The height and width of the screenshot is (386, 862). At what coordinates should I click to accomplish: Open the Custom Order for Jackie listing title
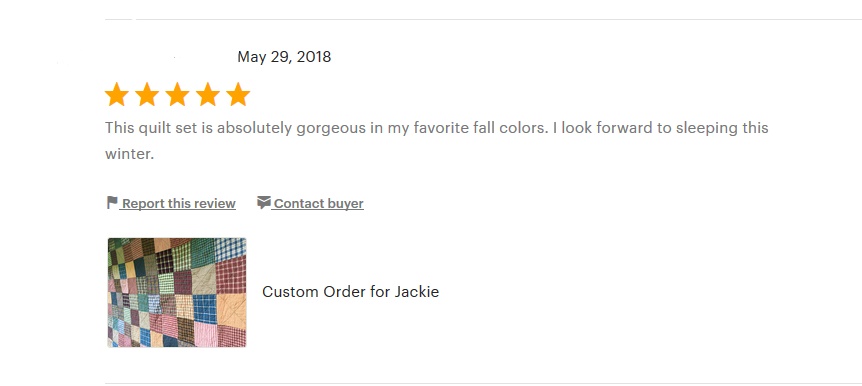click(350, 291)
